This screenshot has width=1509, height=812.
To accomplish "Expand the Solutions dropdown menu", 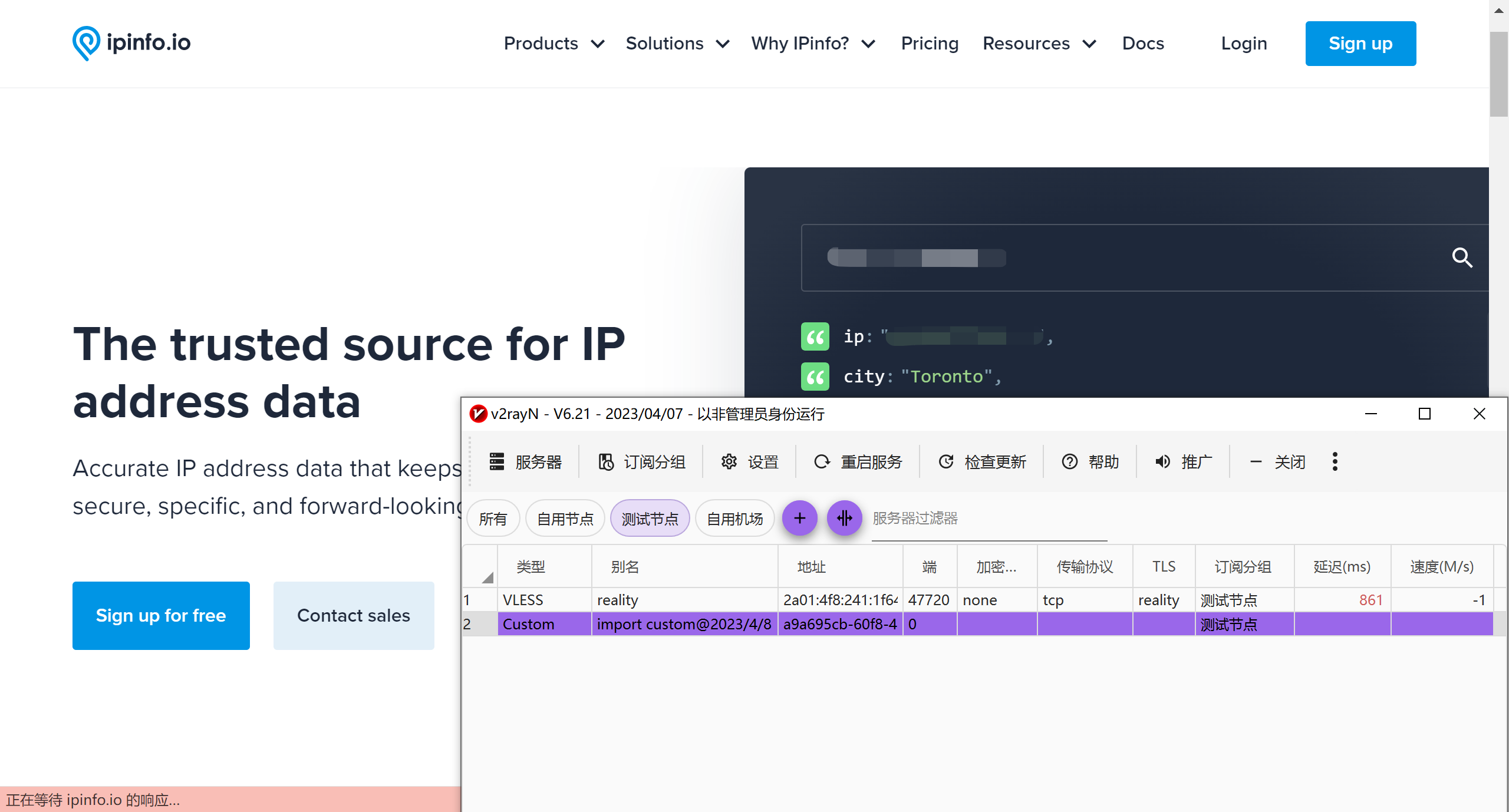I will point(677,44).
